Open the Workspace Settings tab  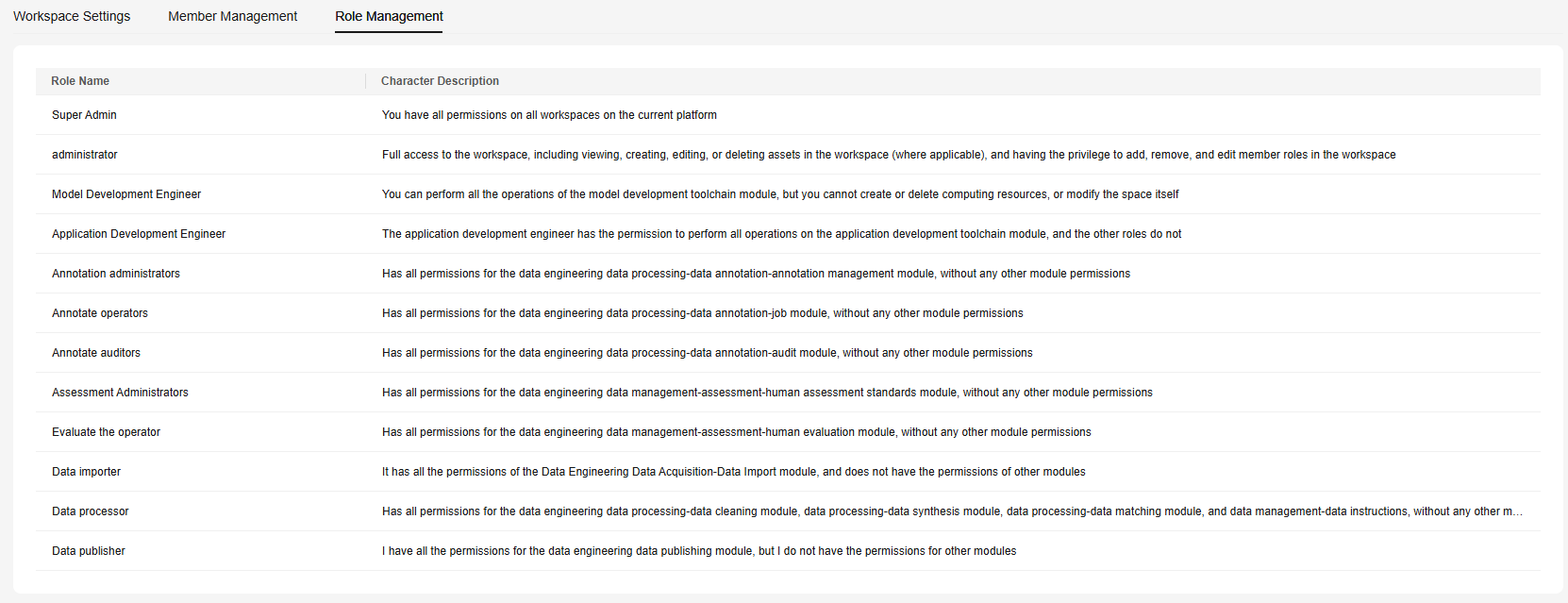[x=72, y=16]
